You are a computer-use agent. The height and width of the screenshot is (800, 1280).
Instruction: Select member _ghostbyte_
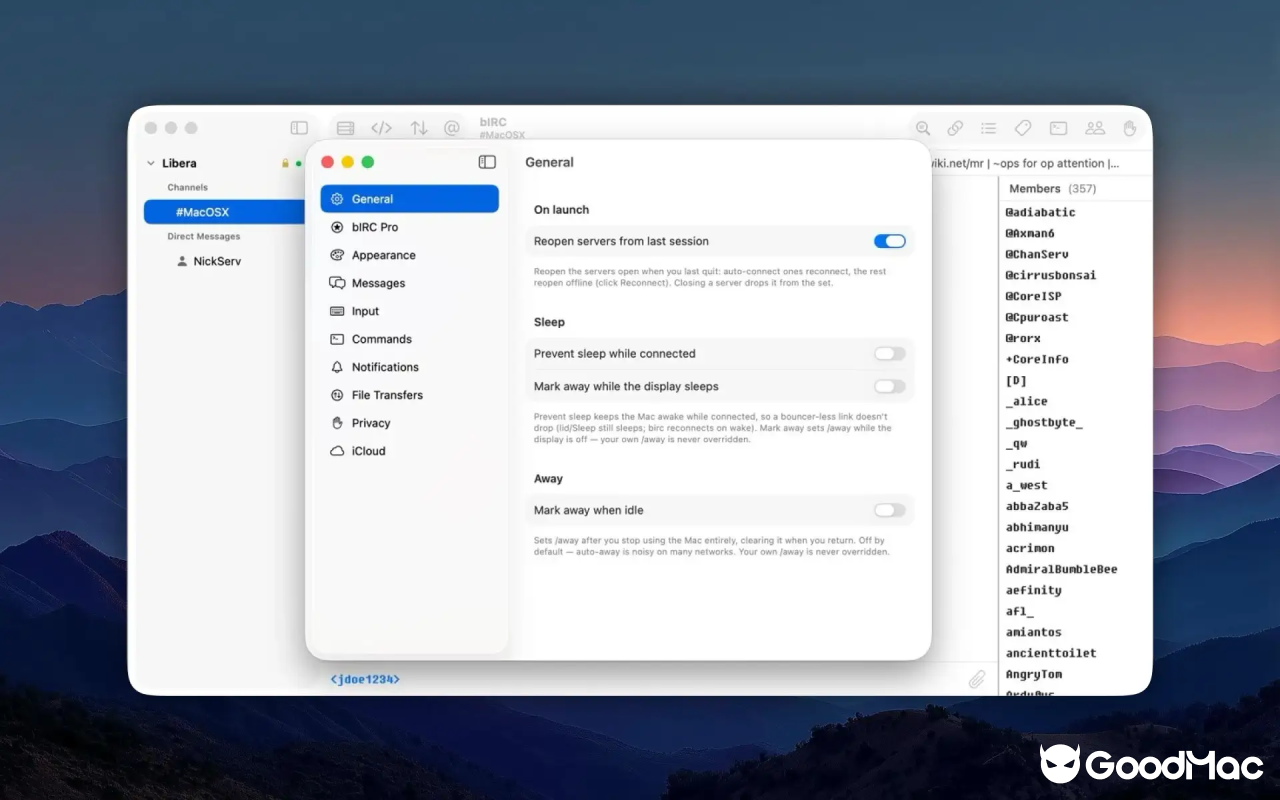[x=1044, y=422]
